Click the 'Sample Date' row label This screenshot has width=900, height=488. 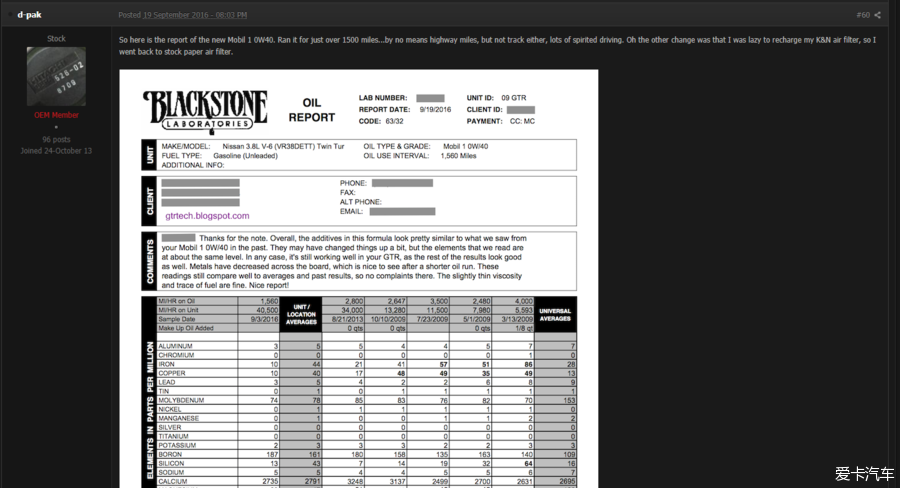pos(177,319)
